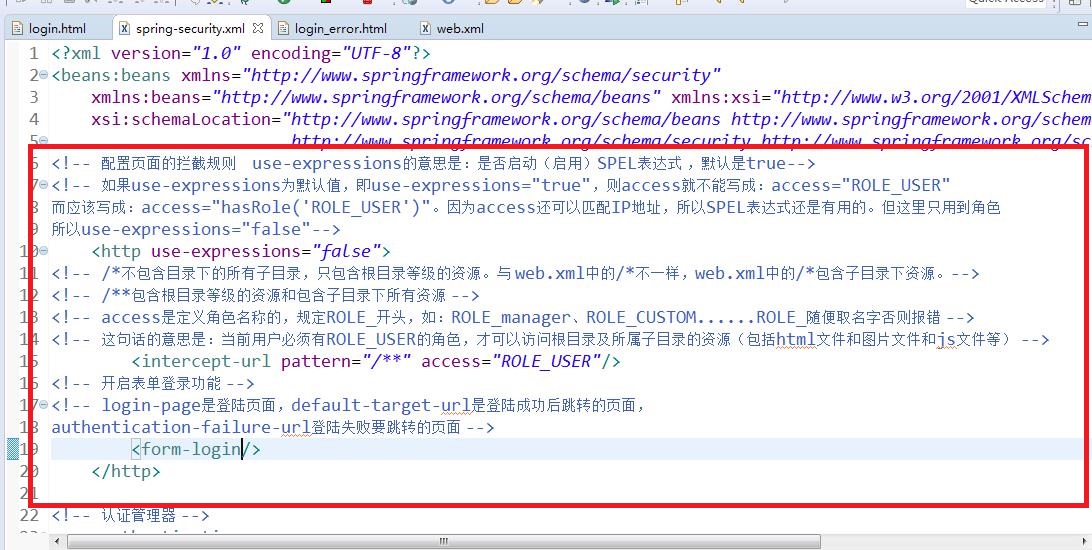Click the authentication-failure-url comment line
Screen dimensions: 1092x550
click(273, 427)
